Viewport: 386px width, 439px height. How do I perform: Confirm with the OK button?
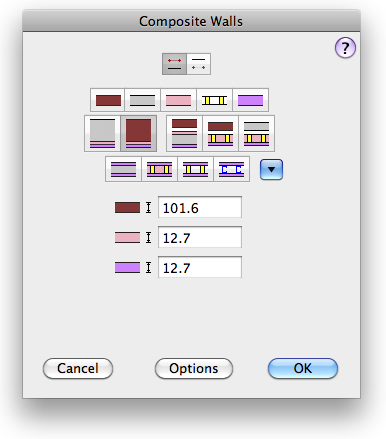click(303, 368)
